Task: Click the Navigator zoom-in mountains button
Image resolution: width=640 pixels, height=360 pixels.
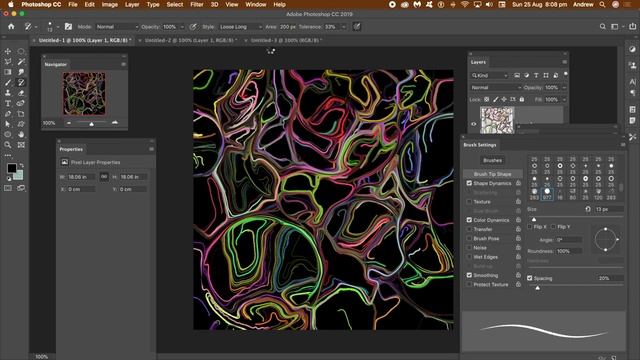Action: pos(115,123)
